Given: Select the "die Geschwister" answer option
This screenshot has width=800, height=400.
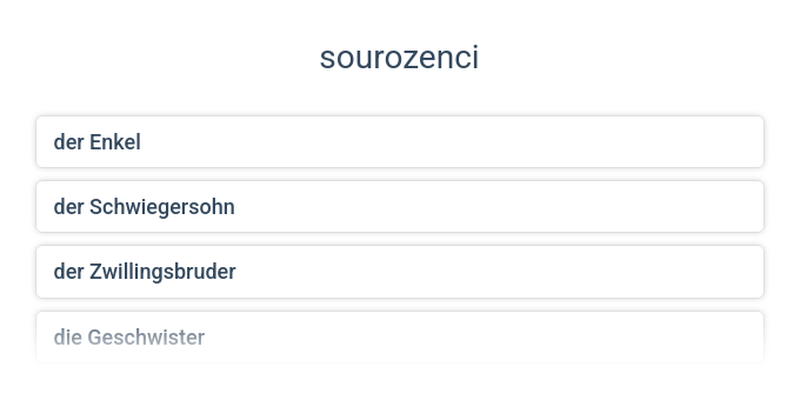Looking at the screenshot, I should (x=400, y=337).
